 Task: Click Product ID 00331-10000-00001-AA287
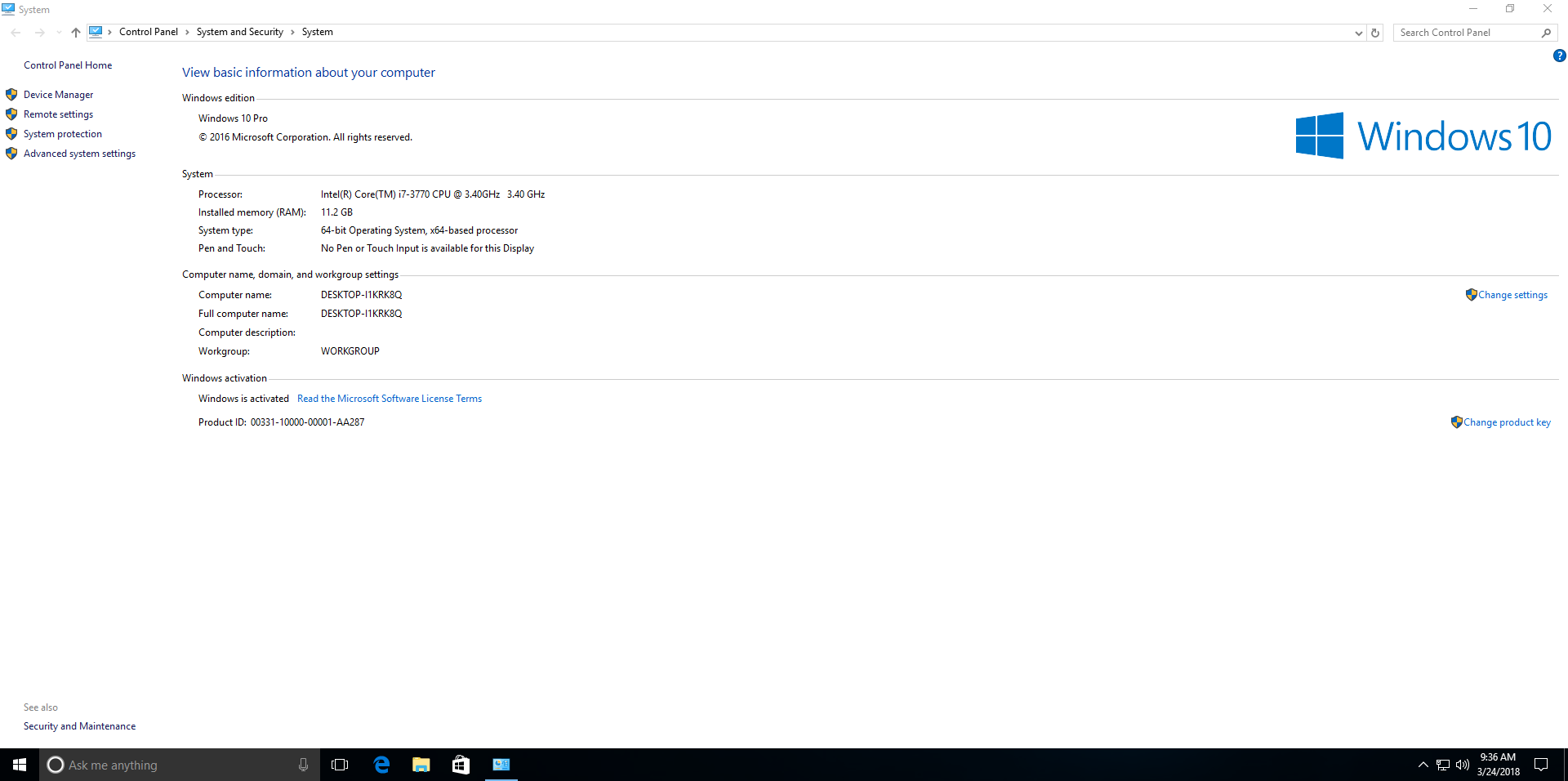307,422
